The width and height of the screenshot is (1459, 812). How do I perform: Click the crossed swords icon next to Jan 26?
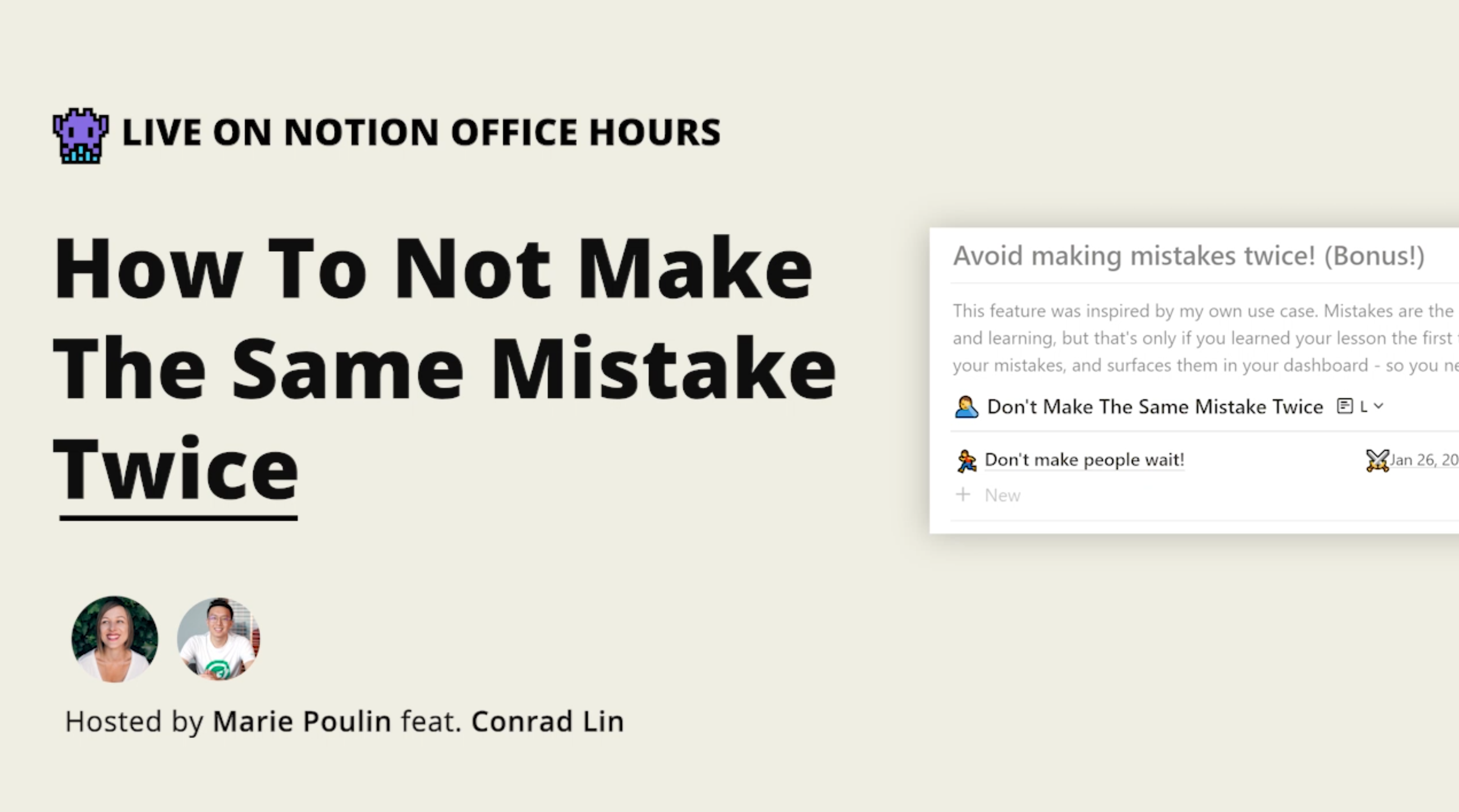[1377, 460]
